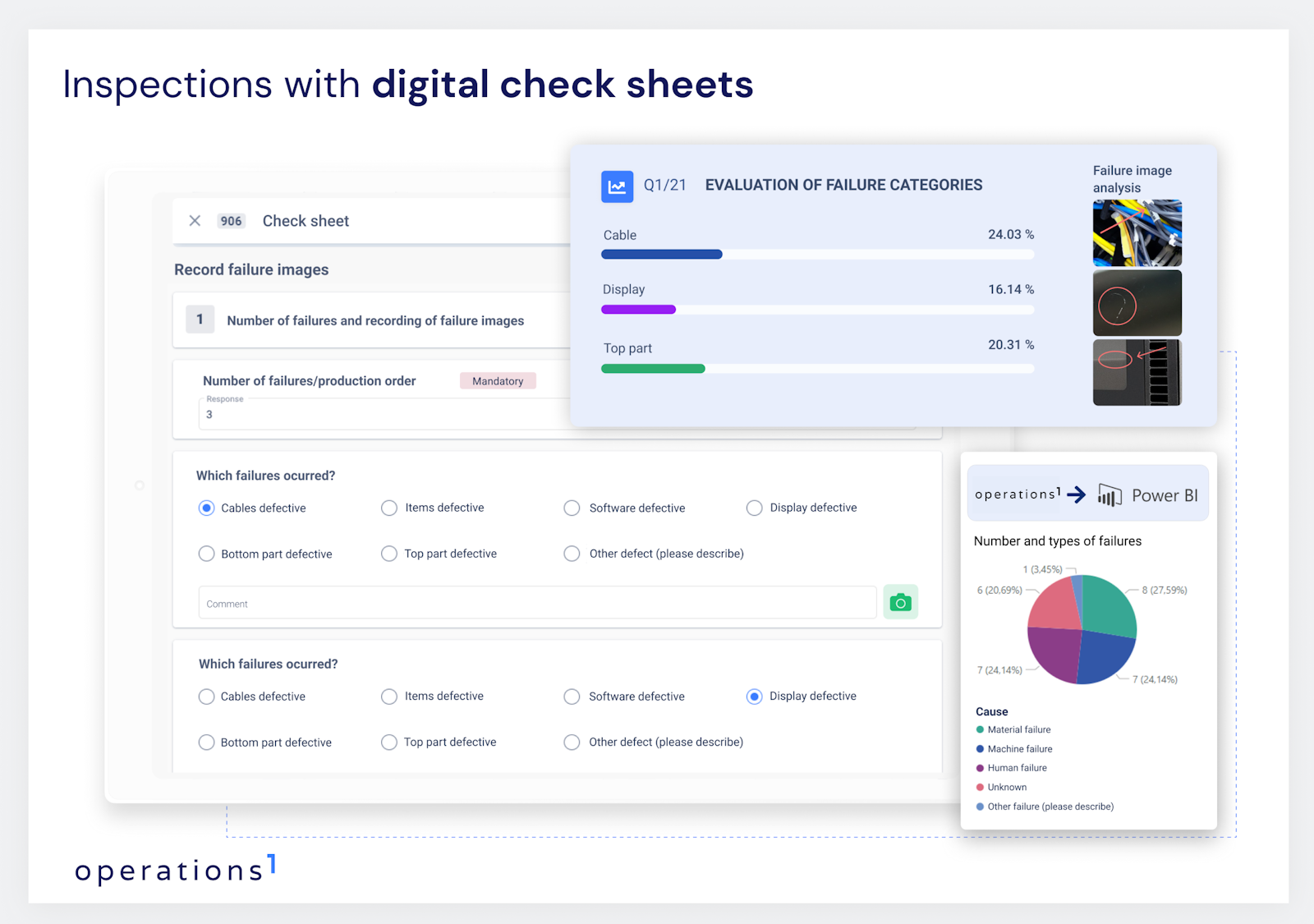
Task: Open the cables failure image thumbnail
Action: (1137, 233)
